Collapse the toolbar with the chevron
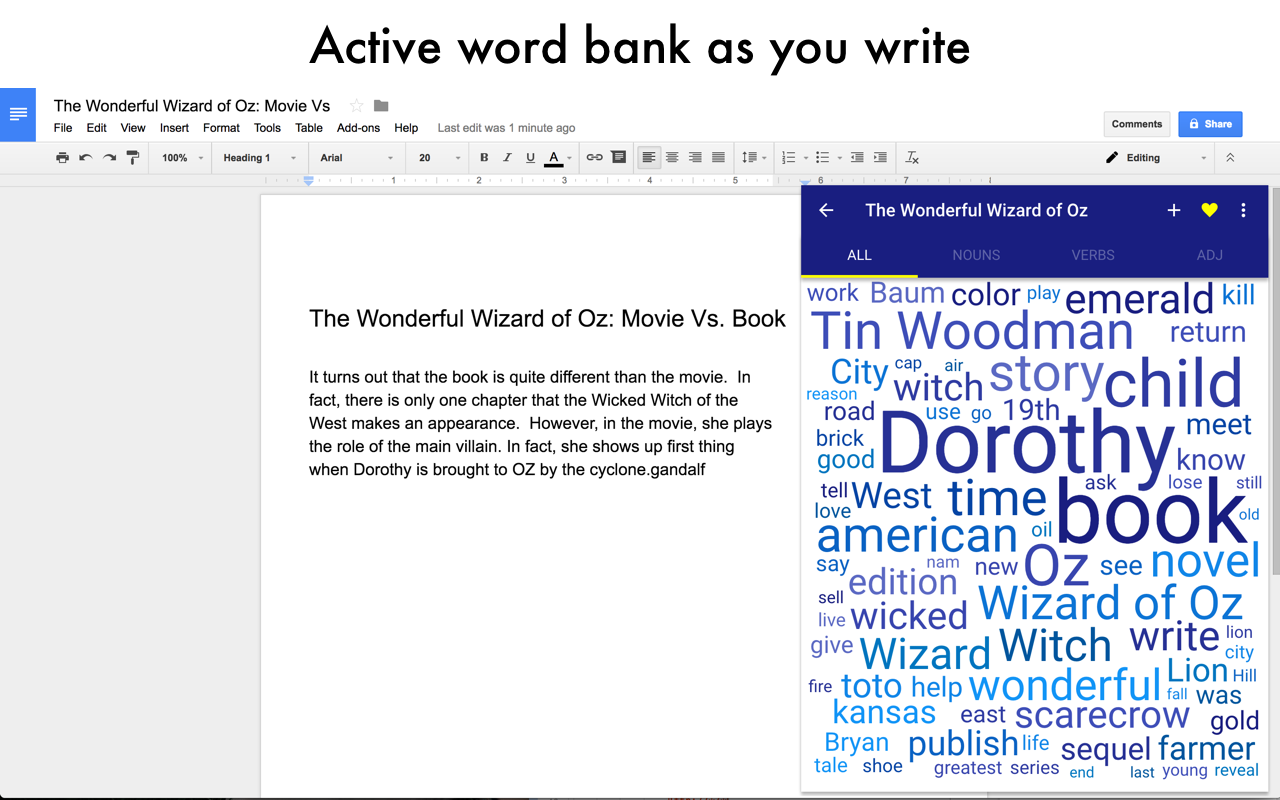This screenshot has width=1280, height=800. tap(1230, 157)
